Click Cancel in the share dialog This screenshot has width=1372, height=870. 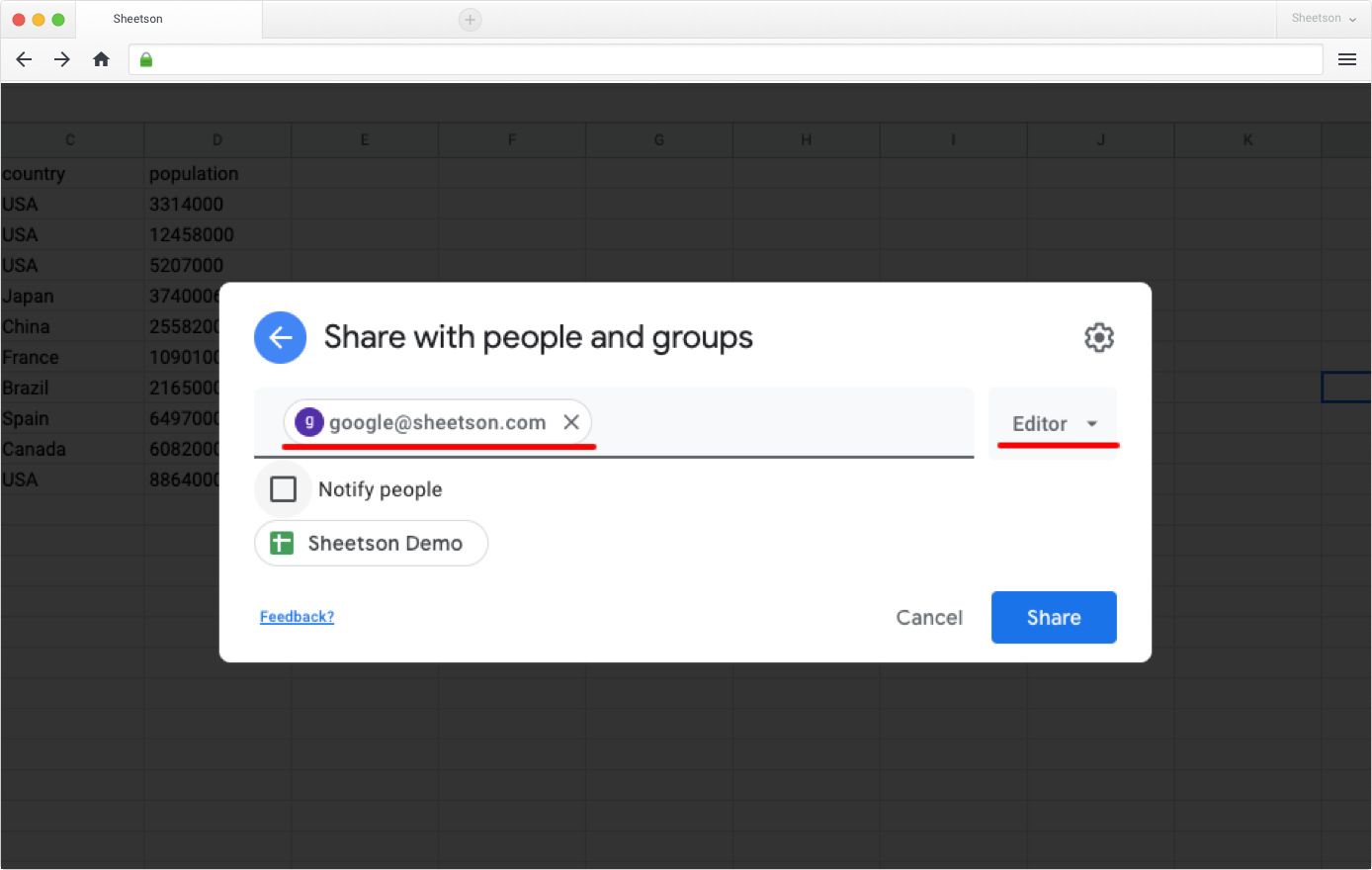pos(929,617)
